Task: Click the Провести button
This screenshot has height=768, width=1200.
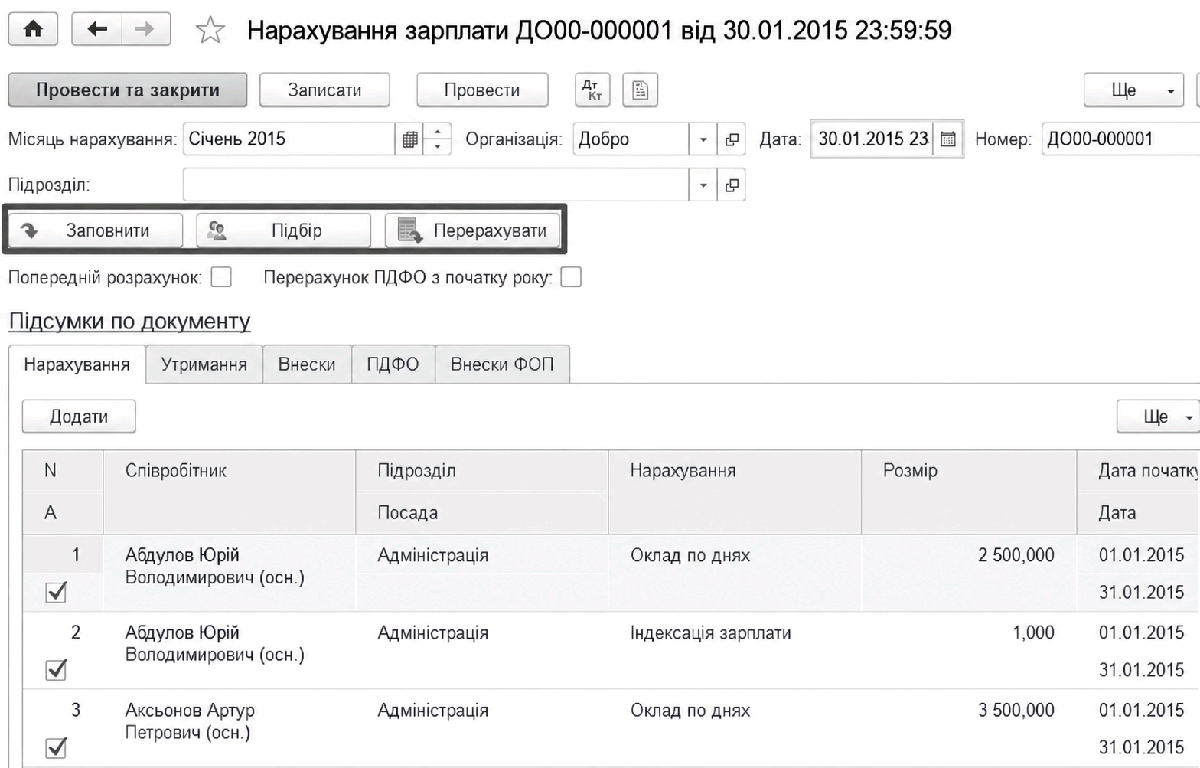Action: 482,90
